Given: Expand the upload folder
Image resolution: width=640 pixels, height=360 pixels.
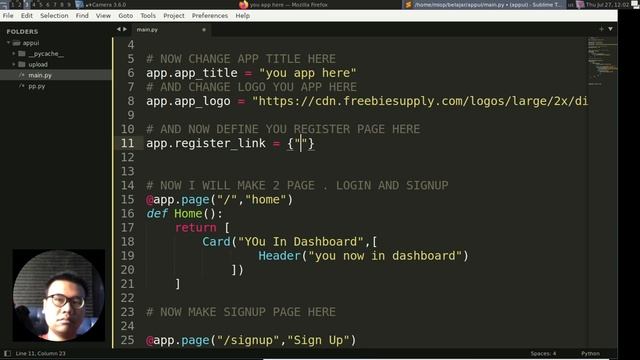Looking at the screenshot, I should click(x=13, y=64).
